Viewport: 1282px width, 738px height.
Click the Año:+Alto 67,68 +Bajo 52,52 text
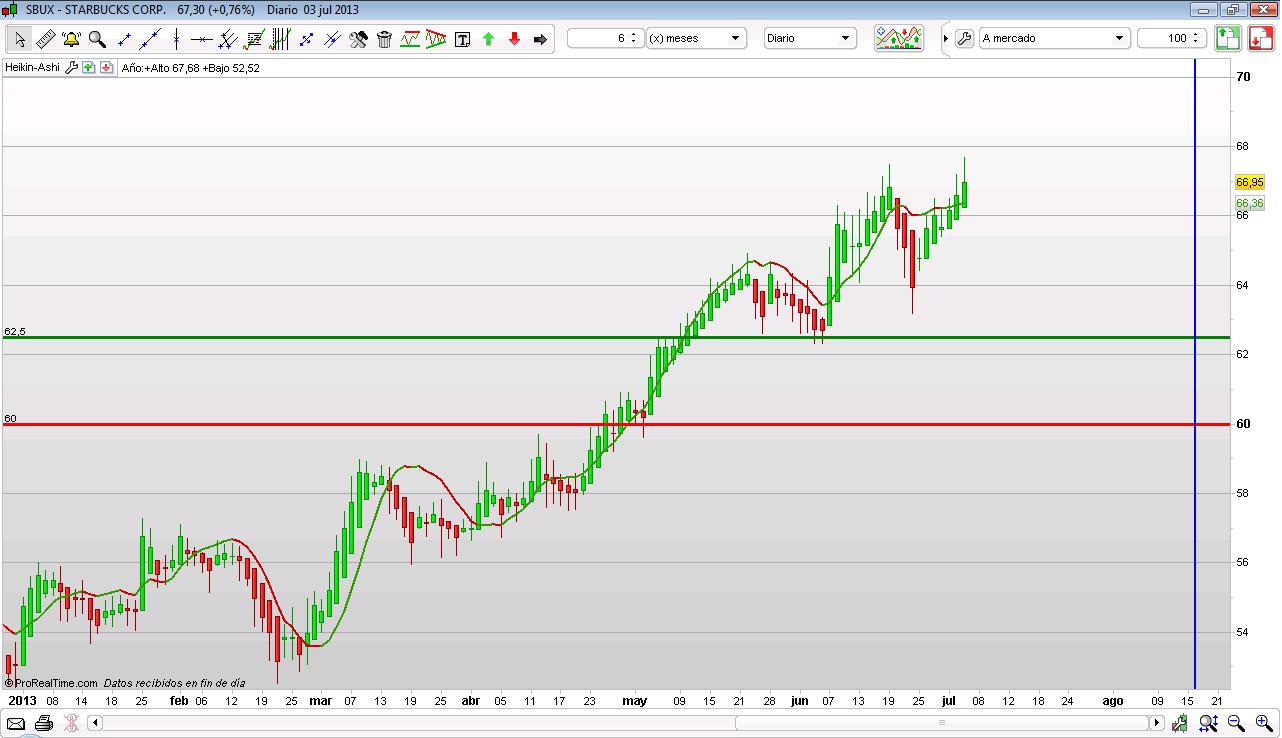190,68
